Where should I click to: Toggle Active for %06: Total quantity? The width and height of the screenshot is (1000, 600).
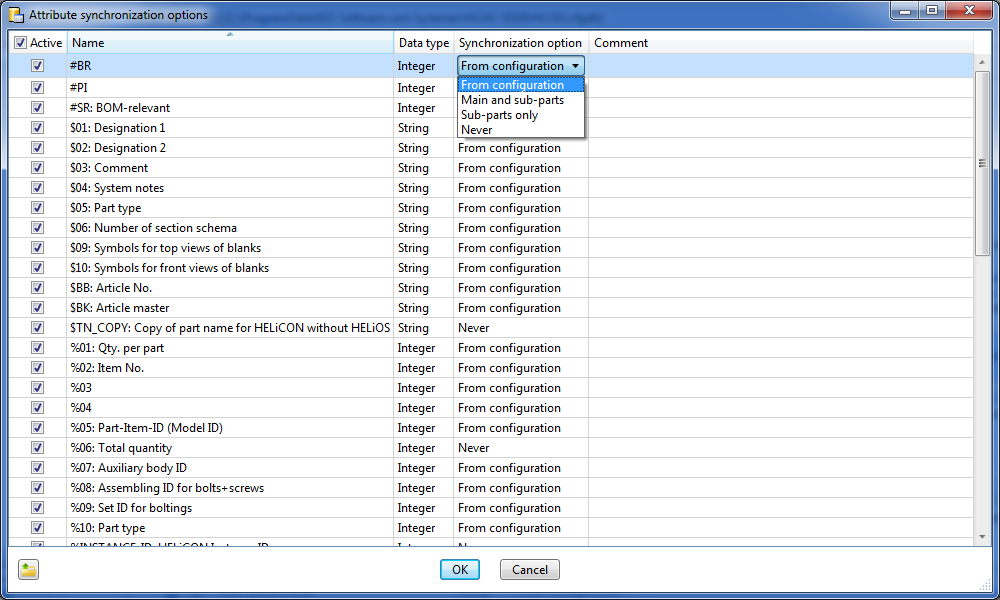tap(38, 448)
